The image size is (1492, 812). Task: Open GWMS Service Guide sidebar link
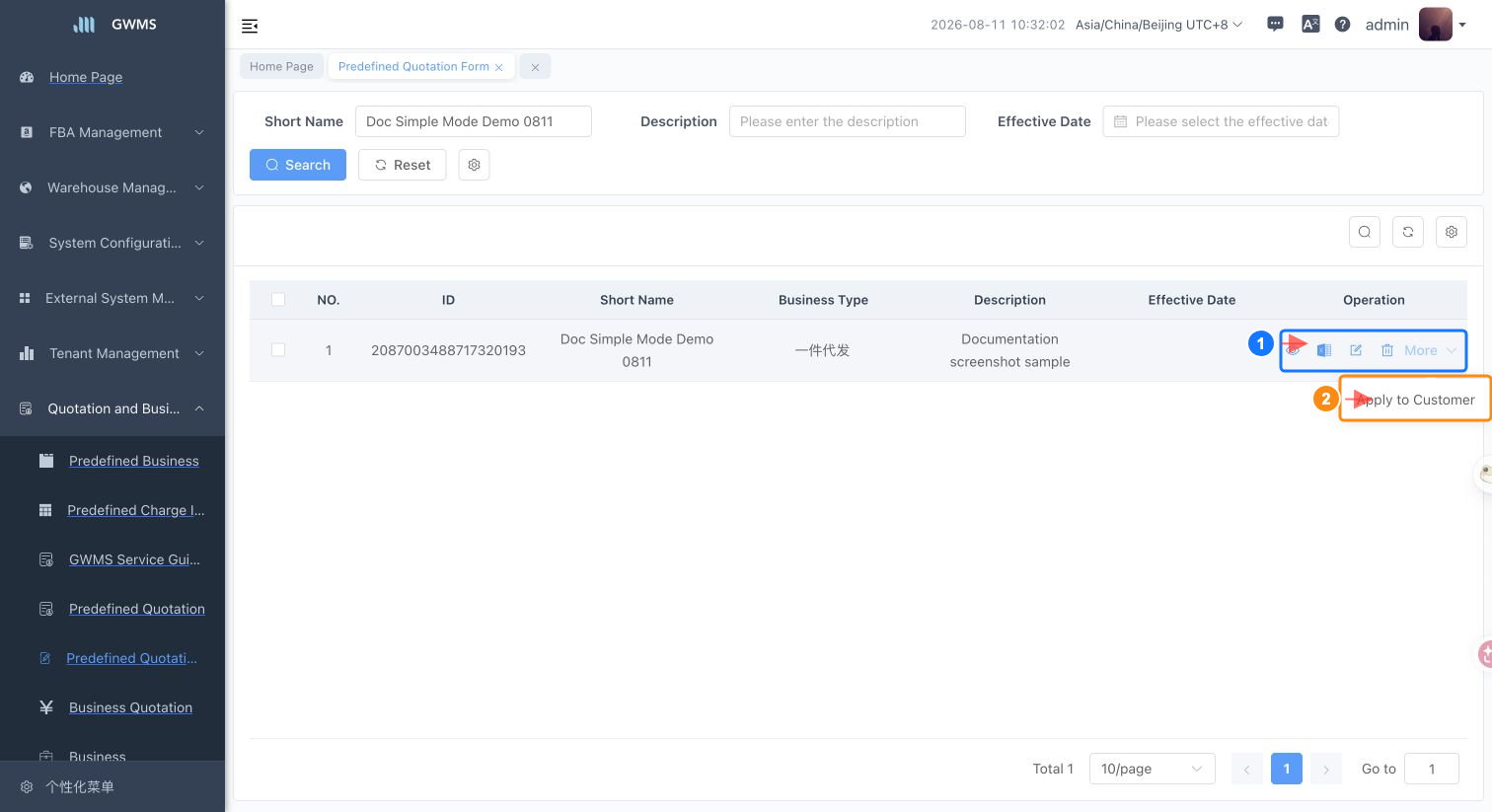click(134, 559)
